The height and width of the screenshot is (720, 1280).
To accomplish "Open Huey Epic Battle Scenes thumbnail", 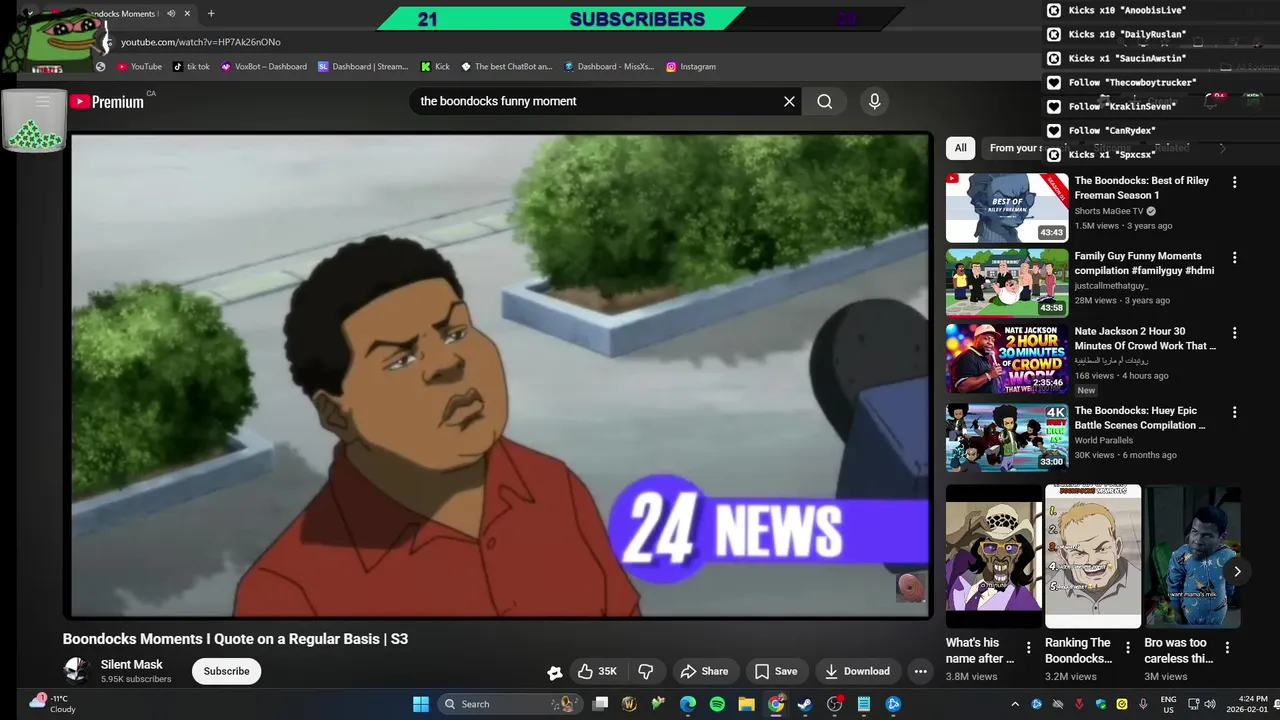I will point(1007,438).
